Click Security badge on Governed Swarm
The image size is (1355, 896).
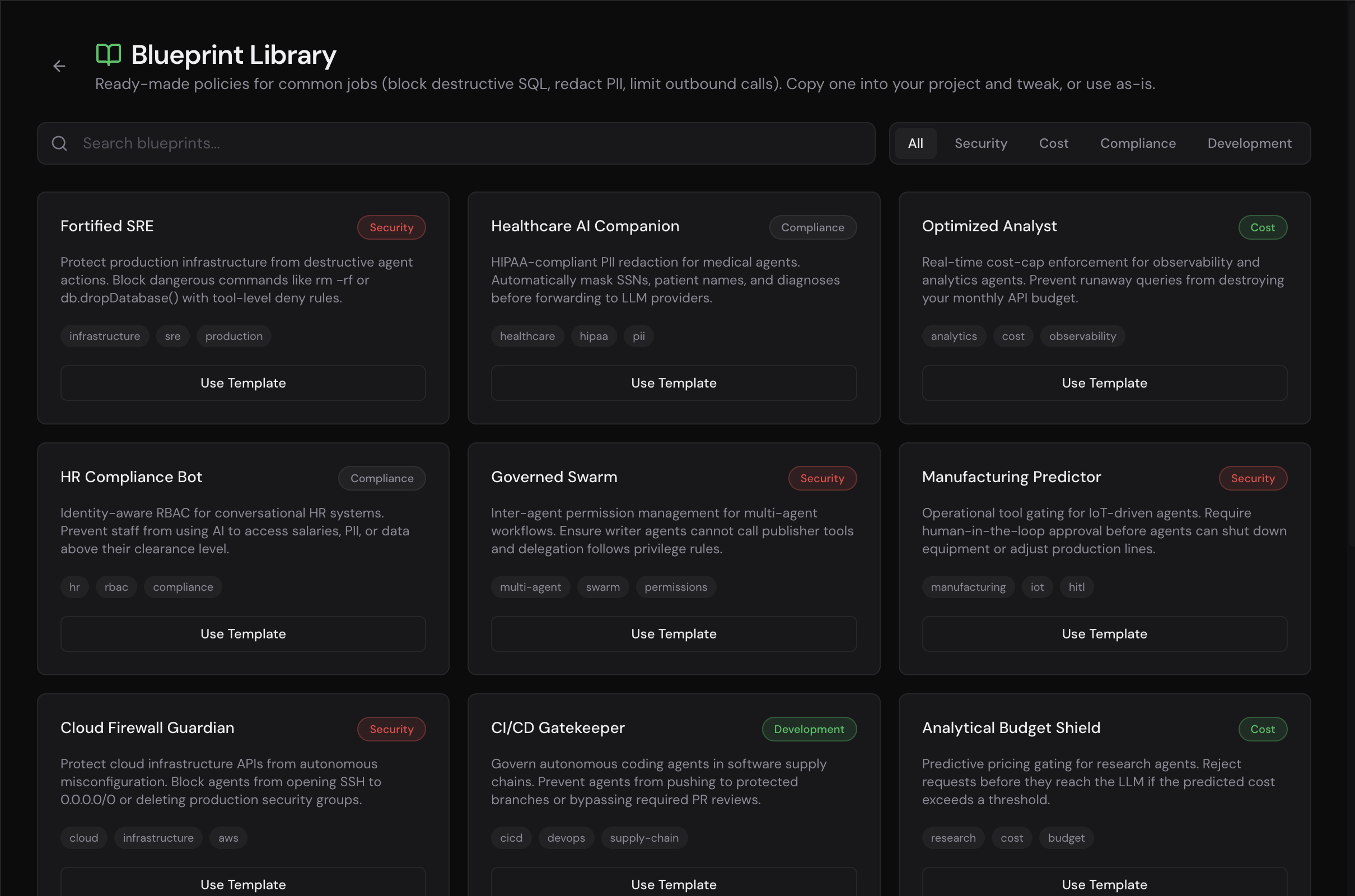click(x=822, y=478)
